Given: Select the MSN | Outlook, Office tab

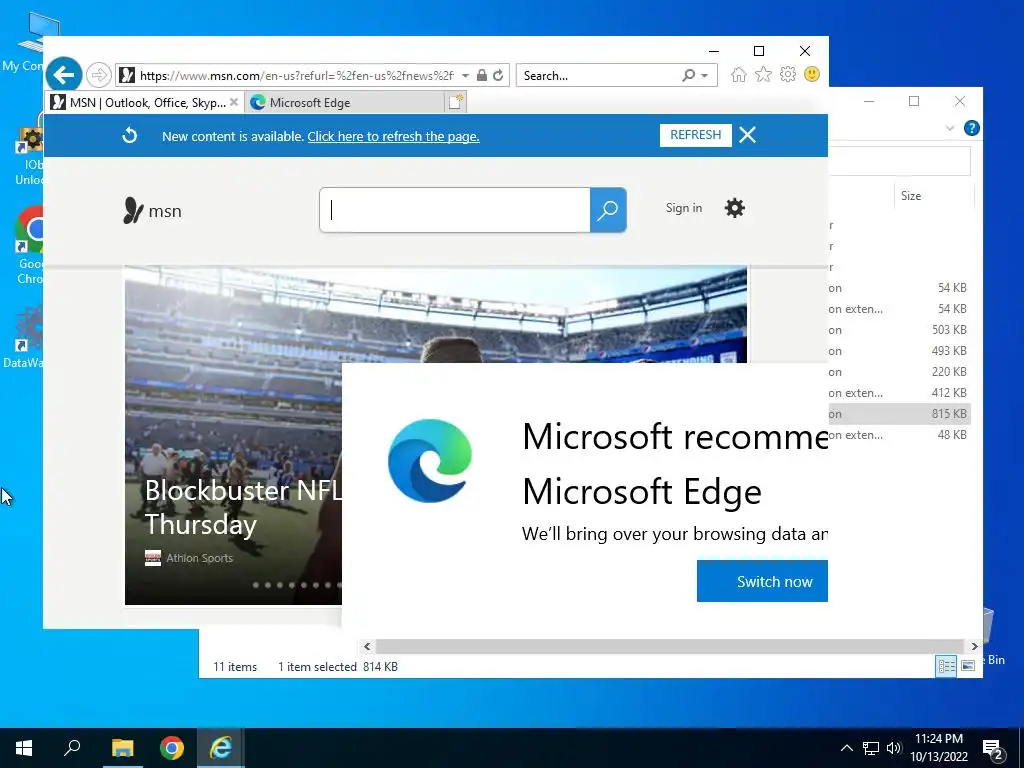Looking at the screenshot, I should (x=145, y=103).
